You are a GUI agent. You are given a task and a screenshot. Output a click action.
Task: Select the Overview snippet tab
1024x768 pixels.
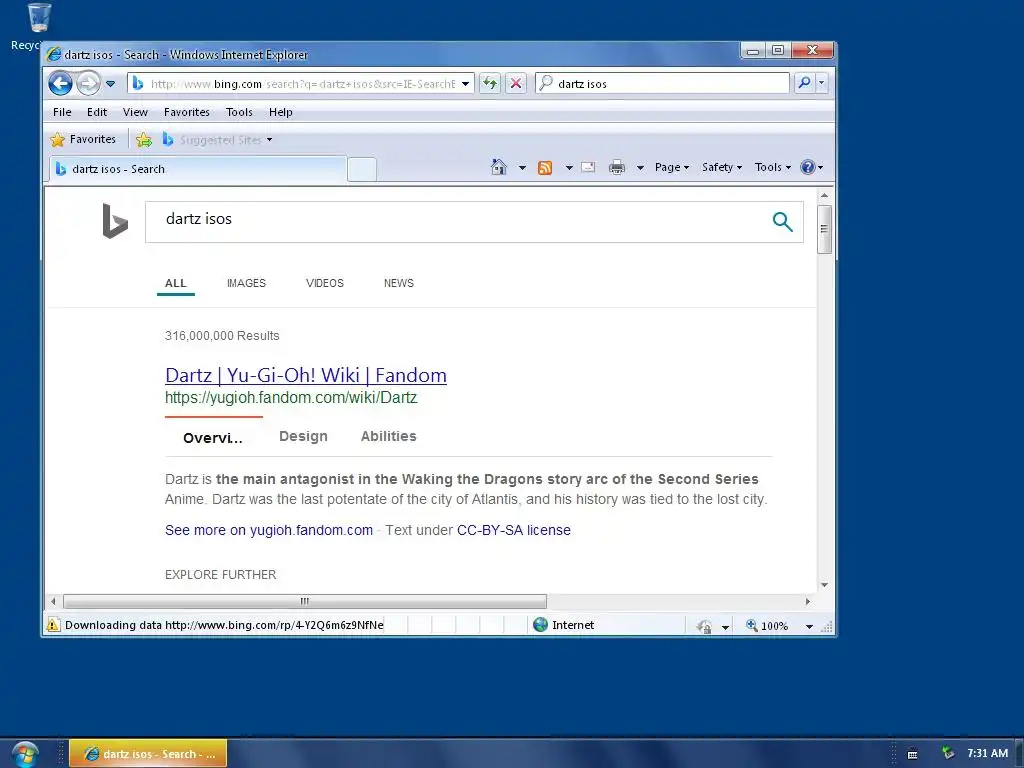213,438
